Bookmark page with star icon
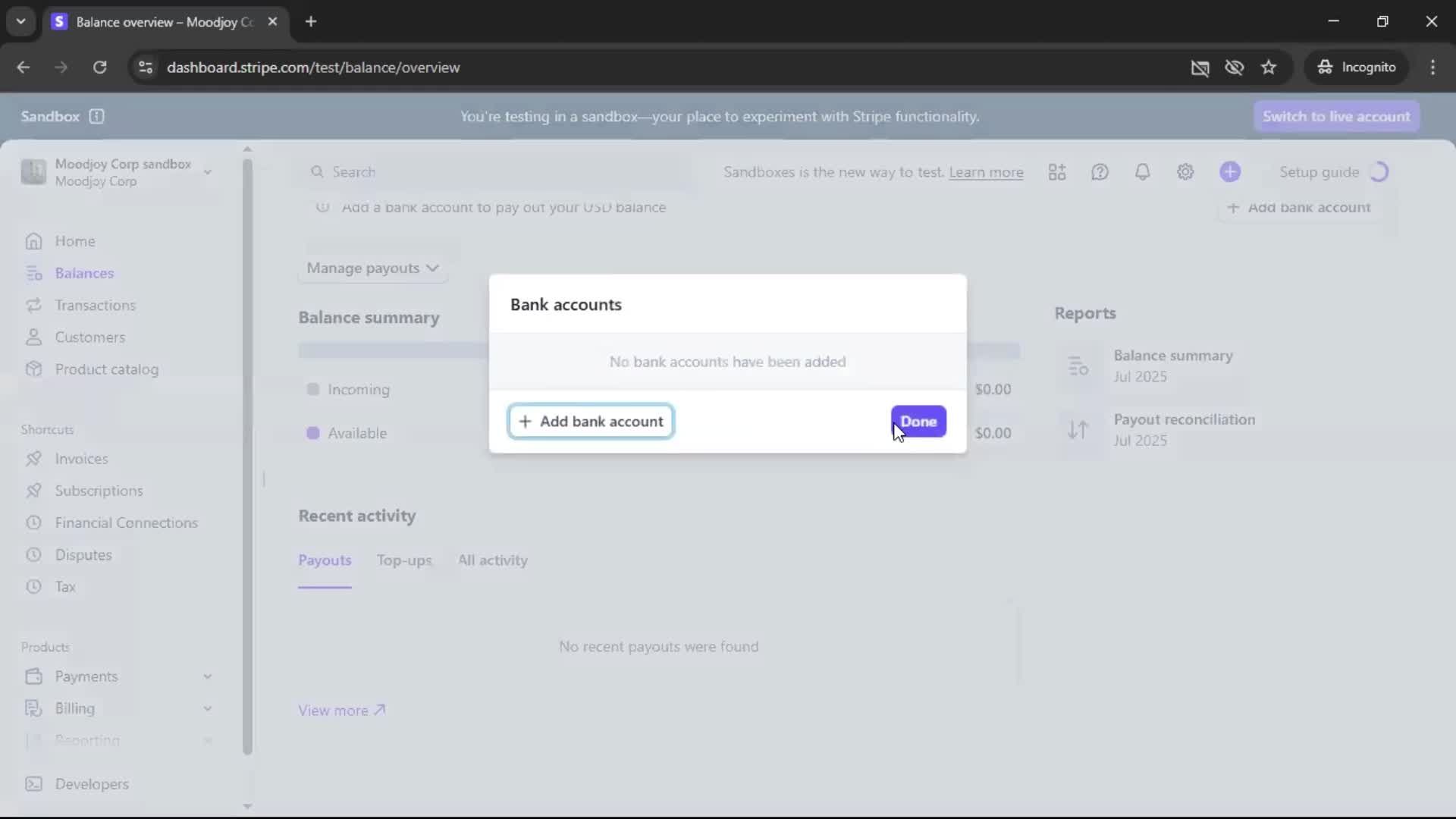Viewport: 1456px width, 819px height. coord(1269,67)
